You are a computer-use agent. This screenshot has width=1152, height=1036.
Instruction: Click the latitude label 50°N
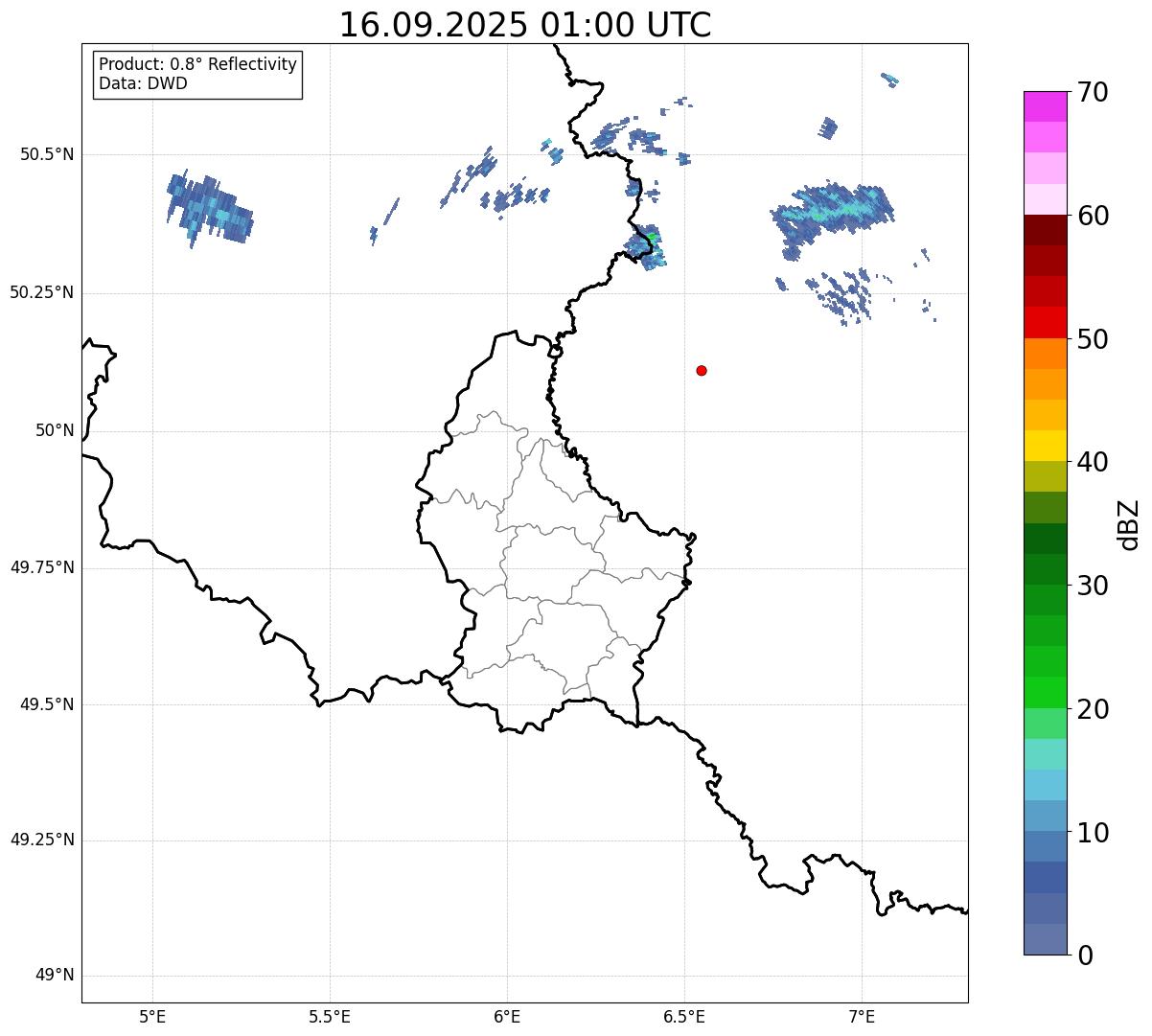[x=55, y=430]
